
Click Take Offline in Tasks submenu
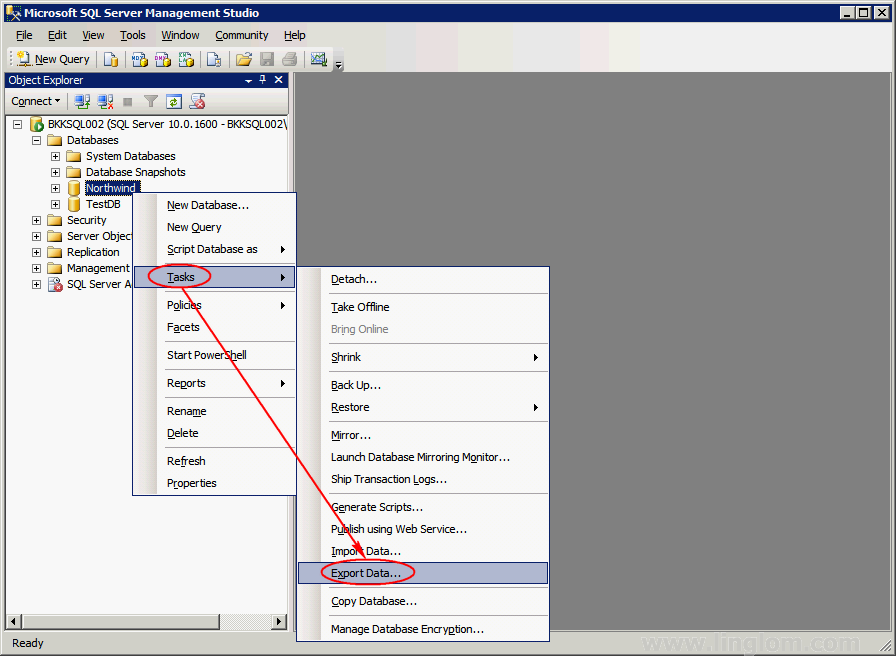[x=423, y=307]
